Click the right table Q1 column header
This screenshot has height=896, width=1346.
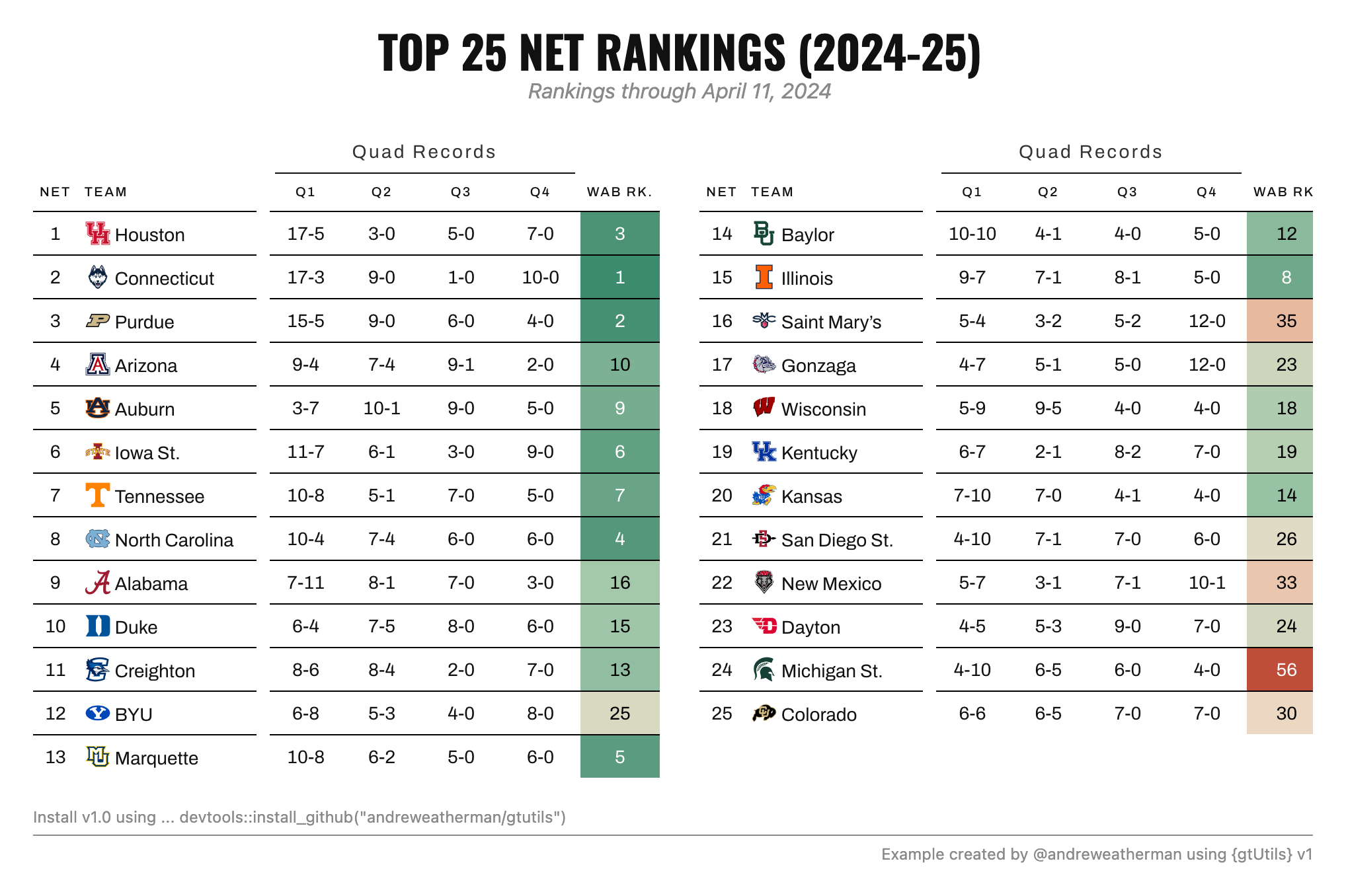[x=972, y=192]
